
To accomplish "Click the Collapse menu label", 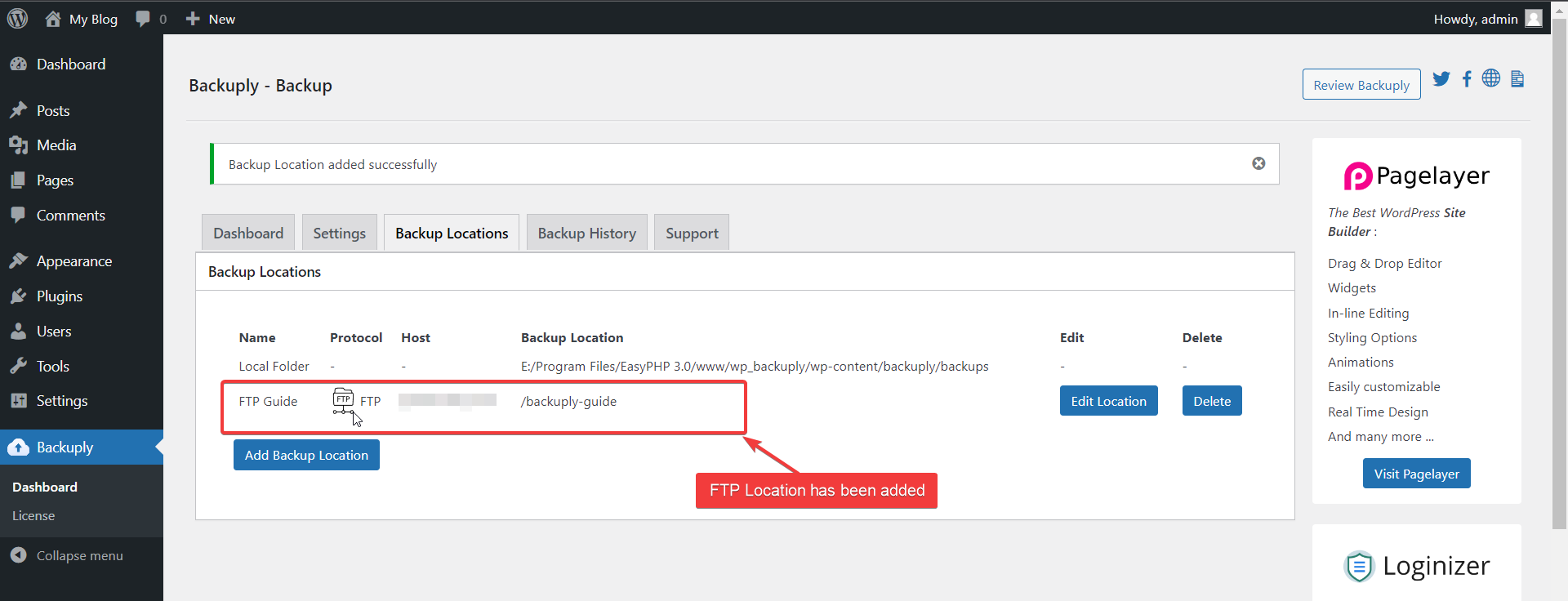I will point(80,555).
